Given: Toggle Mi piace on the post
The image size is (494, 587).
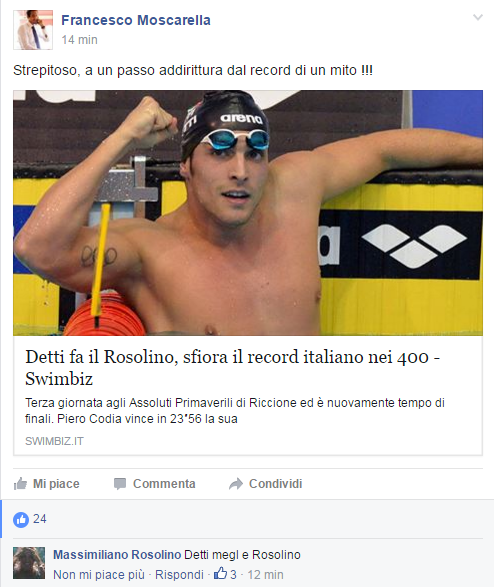Looking at the screenshot, I should [46, 484].
